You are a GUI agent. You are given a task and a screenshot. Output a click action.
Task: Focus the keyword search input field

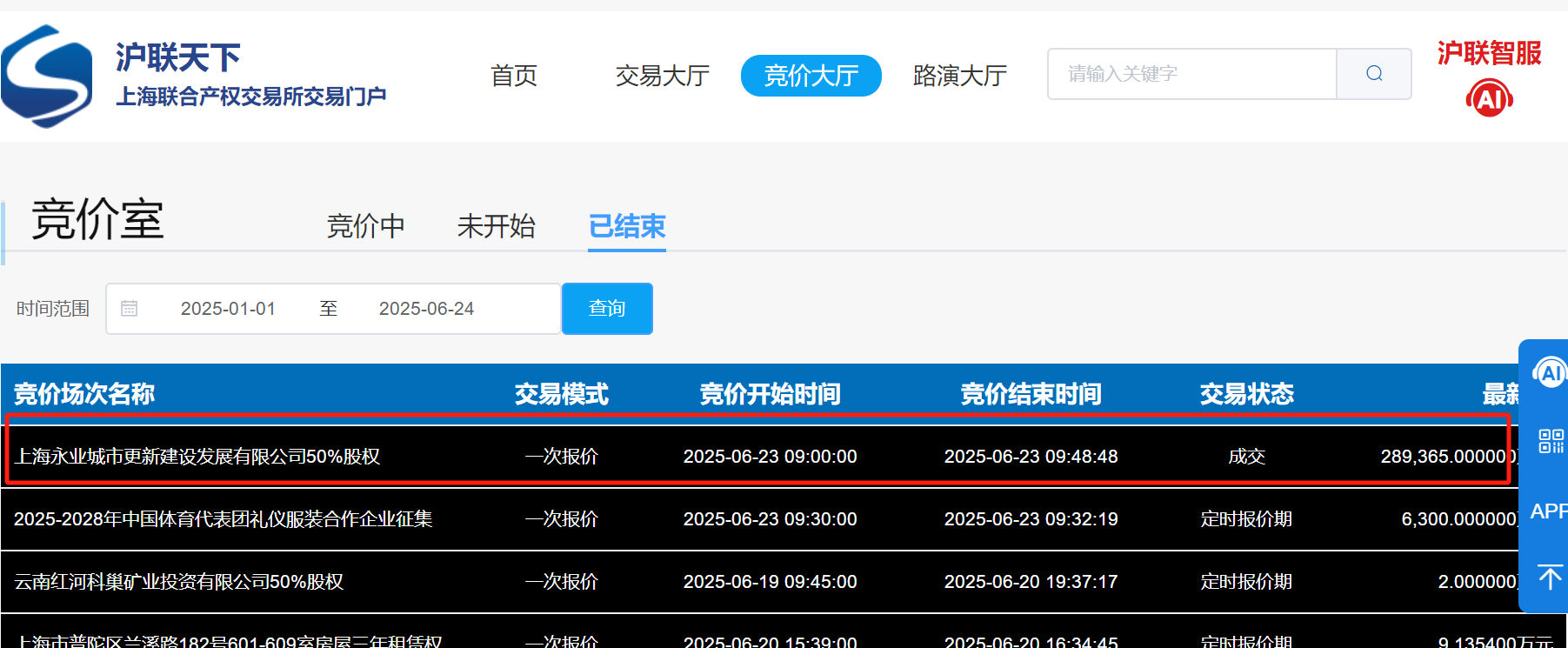1191,74
